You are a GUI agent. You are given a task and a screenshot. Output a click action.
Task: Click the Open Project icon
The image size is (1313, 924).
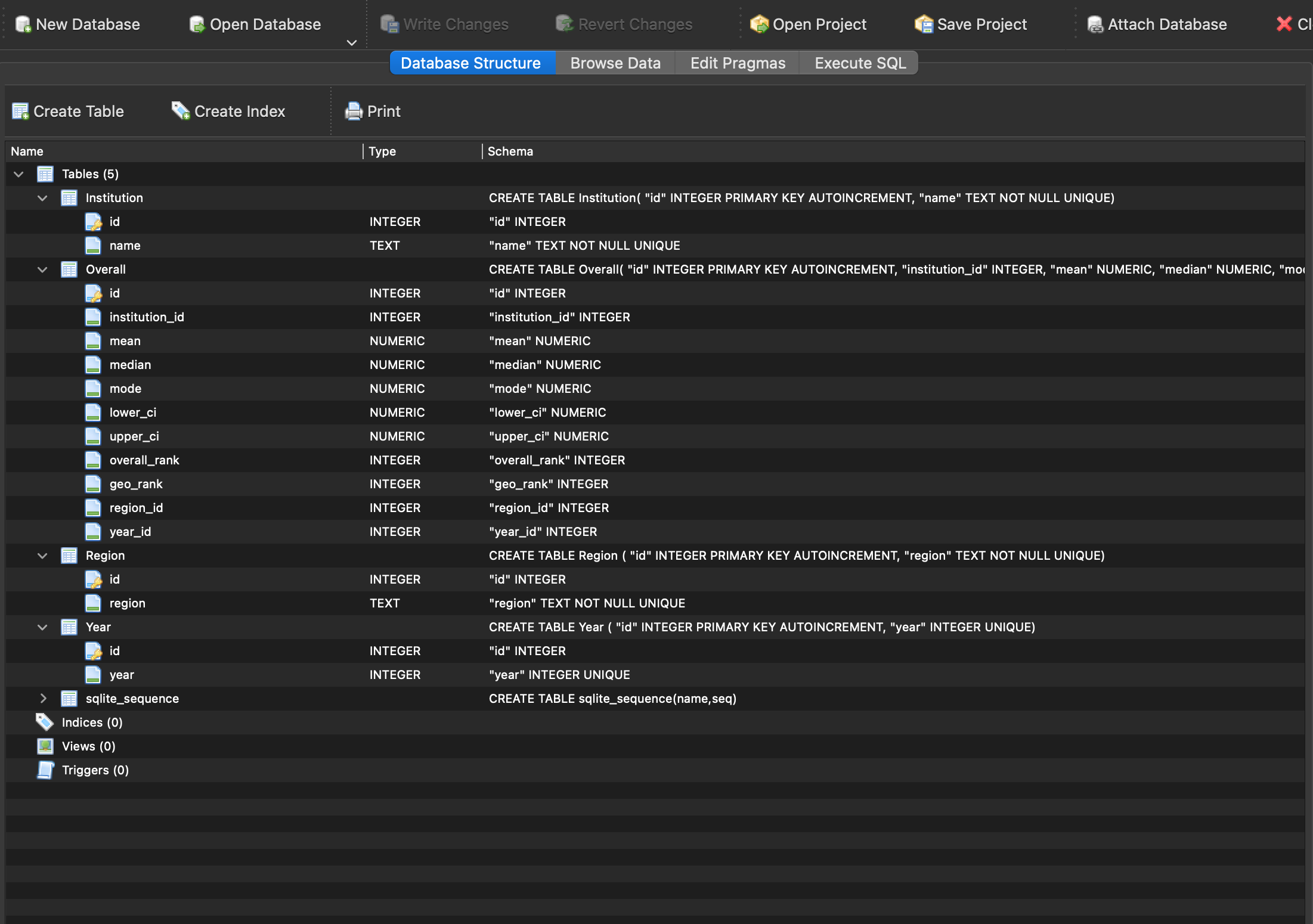pyautogui.click(x=759, y=24)
